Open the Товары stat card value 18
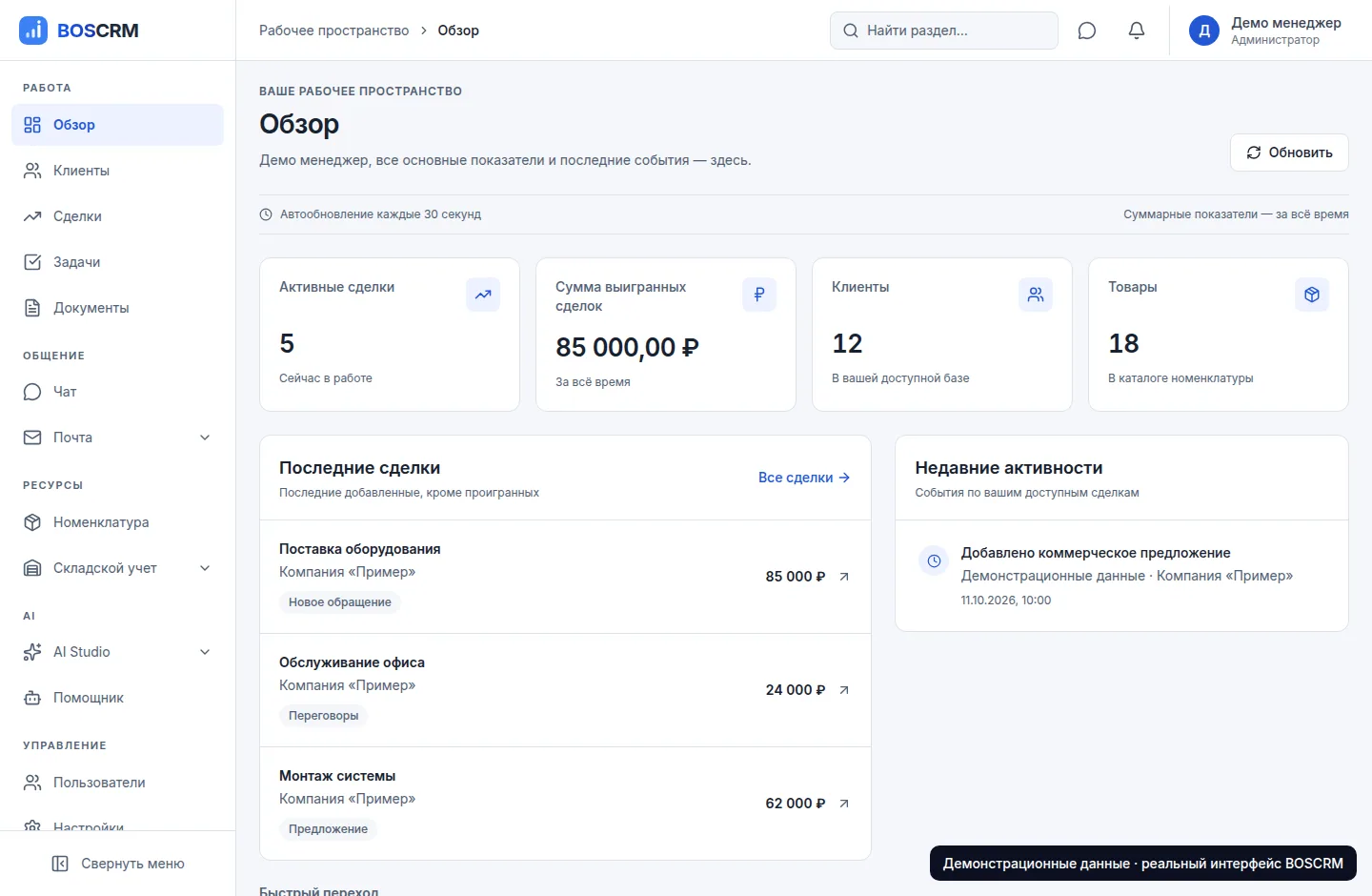 click(x=1123, y=343)
